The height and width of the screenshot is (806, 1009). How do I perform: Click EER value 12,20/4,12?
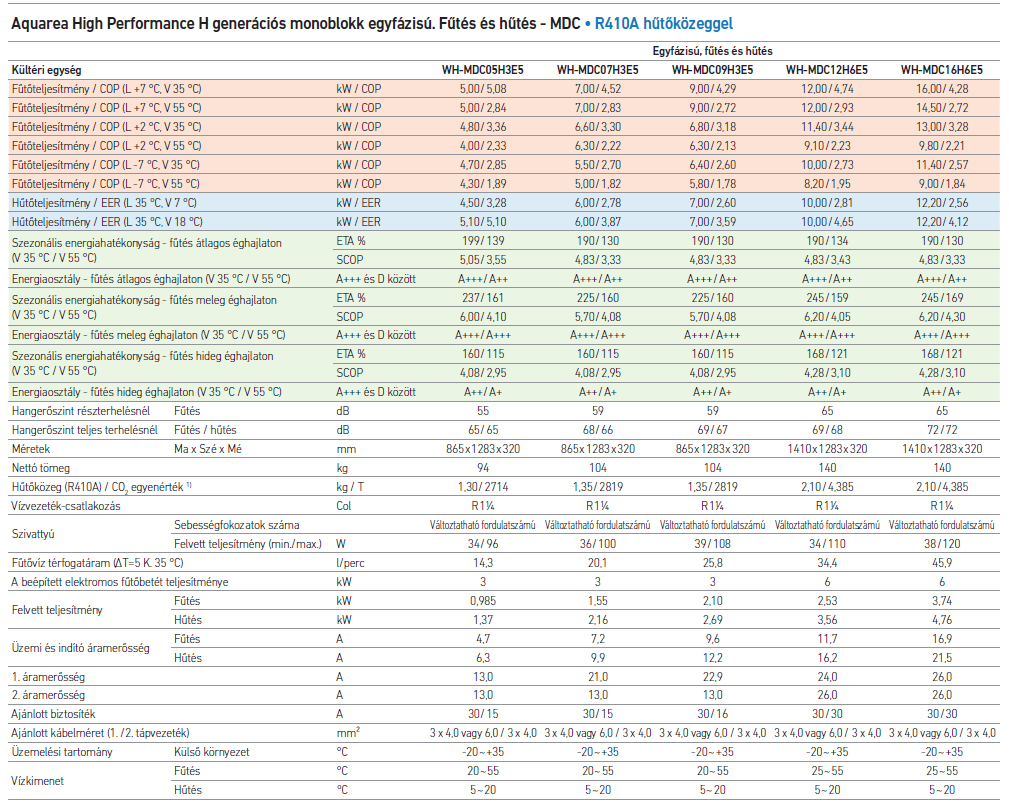942,222
